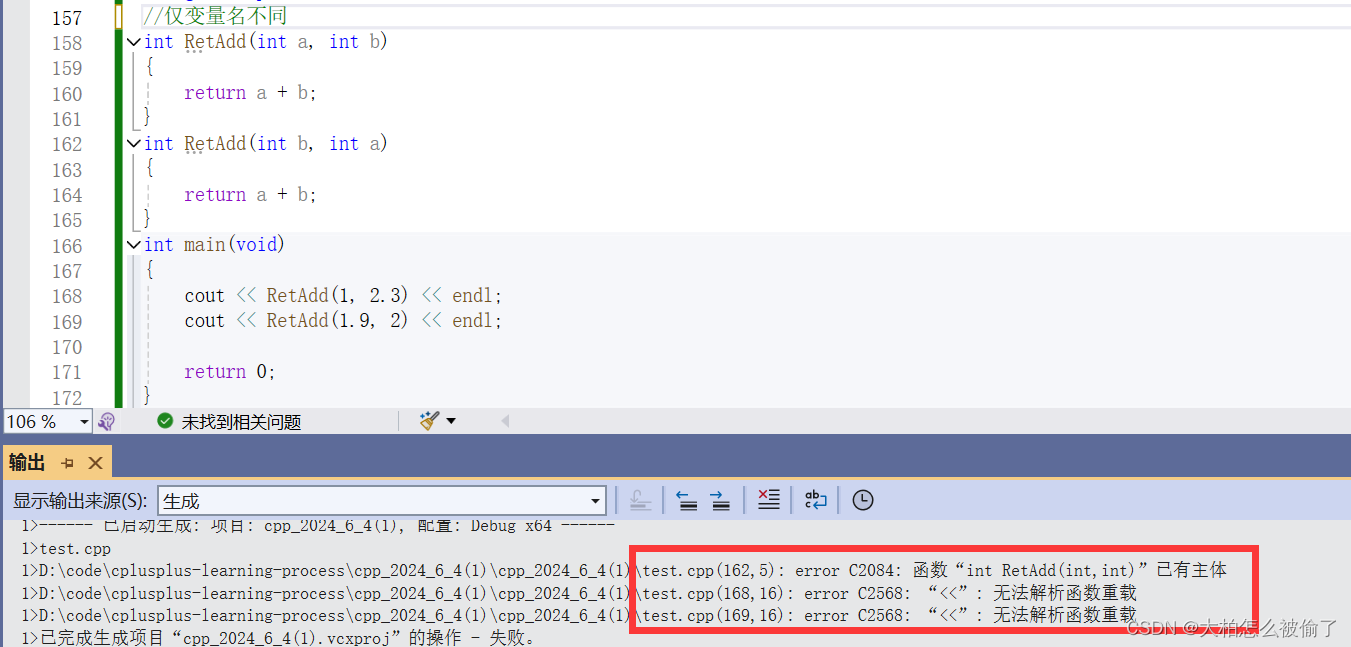Viewport: 1351px width, 647px height.
Task: Click the 已完成生成项目 build failed line
Action: (x=278, y=638)
